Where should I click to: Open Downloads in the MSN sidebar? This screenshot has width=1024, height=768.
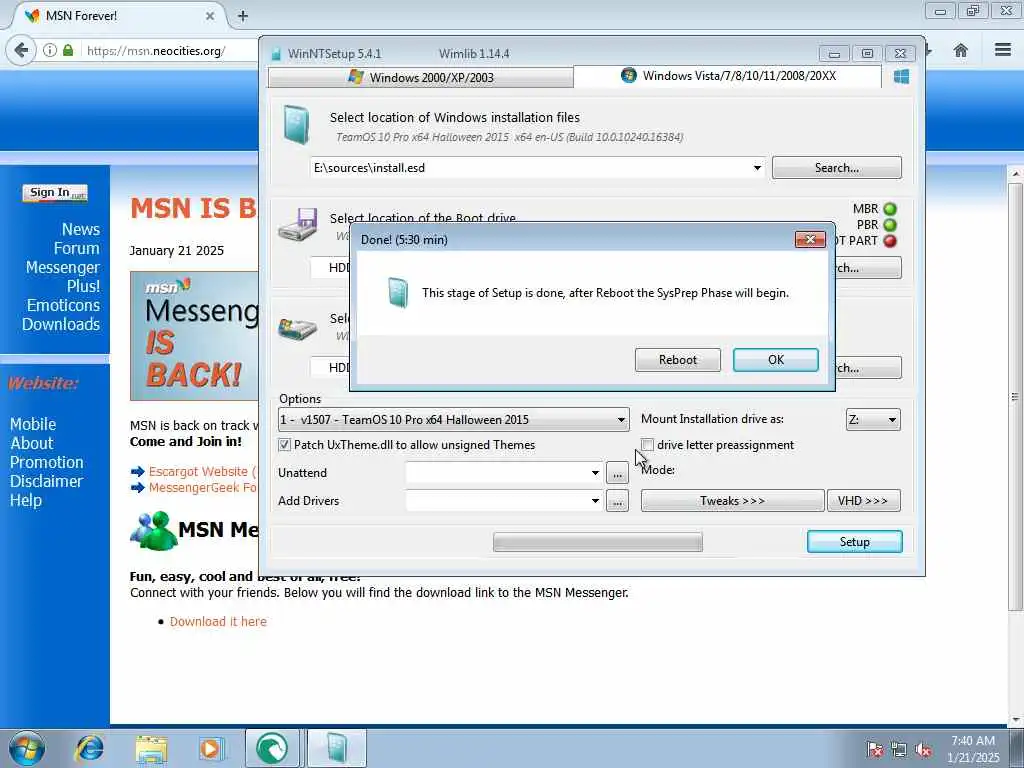coord(61,324)
